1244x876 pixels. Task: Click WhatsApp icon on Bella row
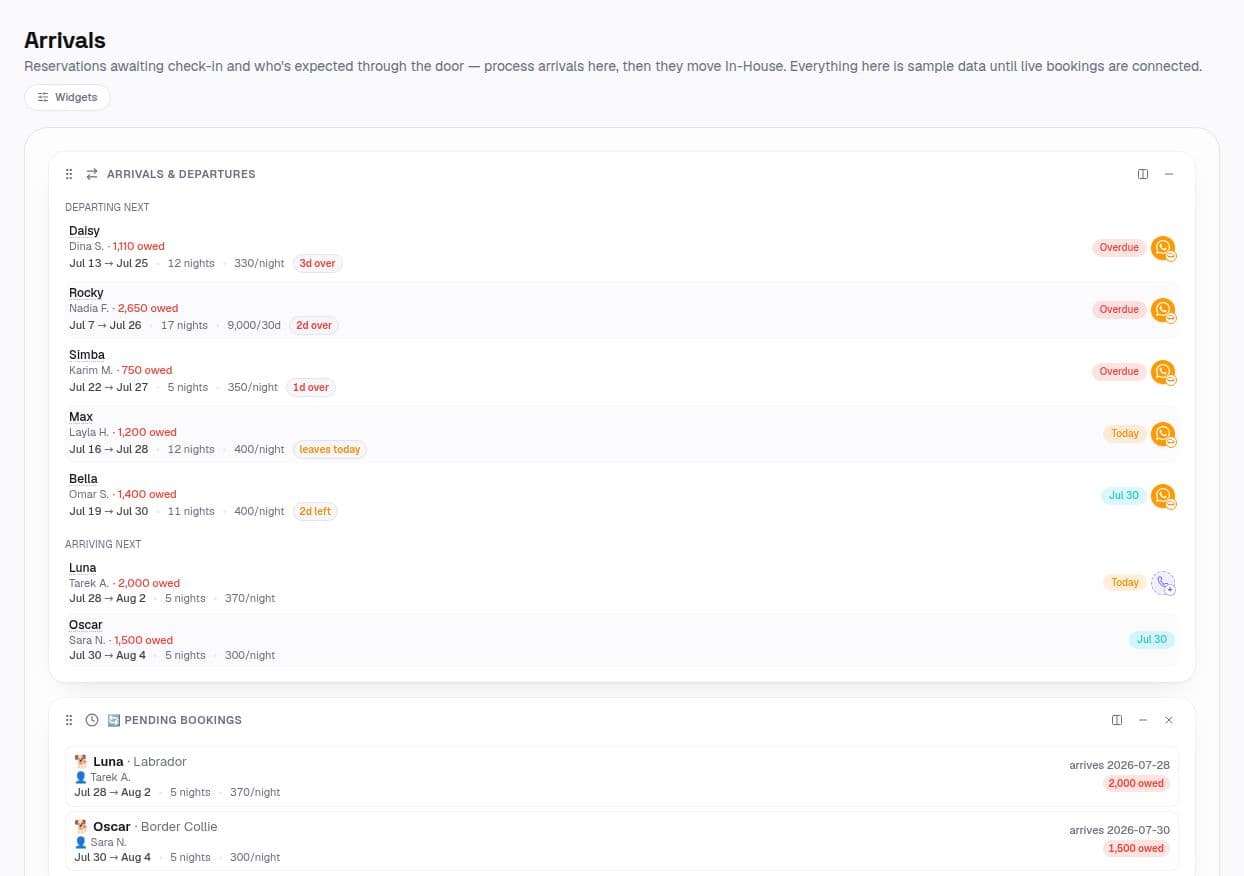tap(1163, 496)
